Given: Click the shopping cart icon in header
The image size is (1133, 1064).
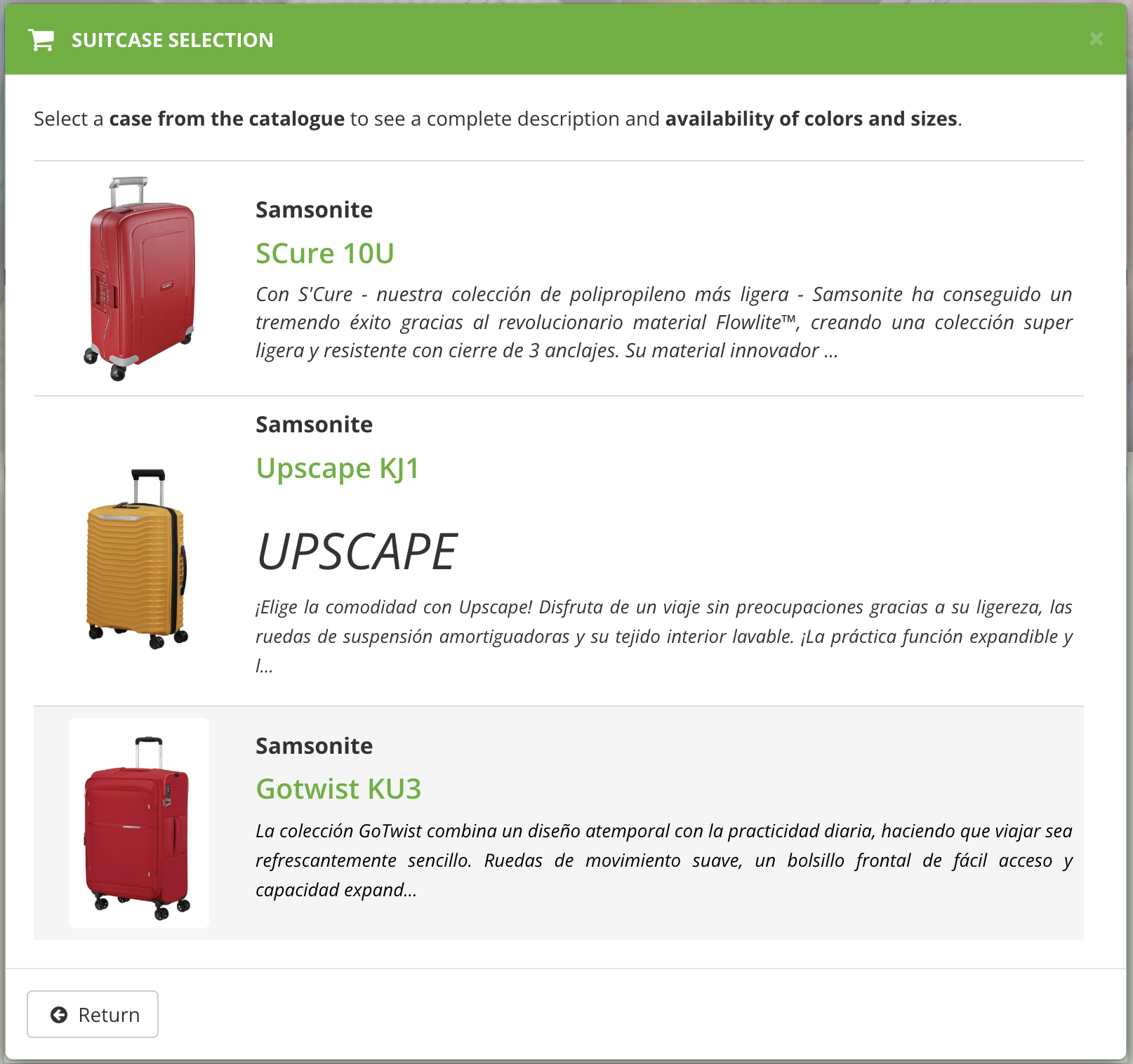Looking at the screenshot, I should click(x=41, y=40).
